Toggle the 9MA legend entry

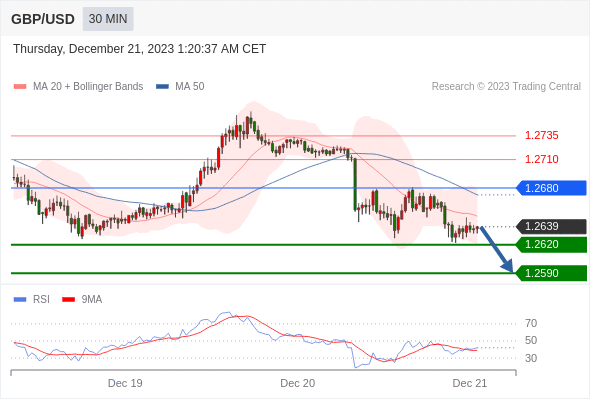(x=82, y=300)
